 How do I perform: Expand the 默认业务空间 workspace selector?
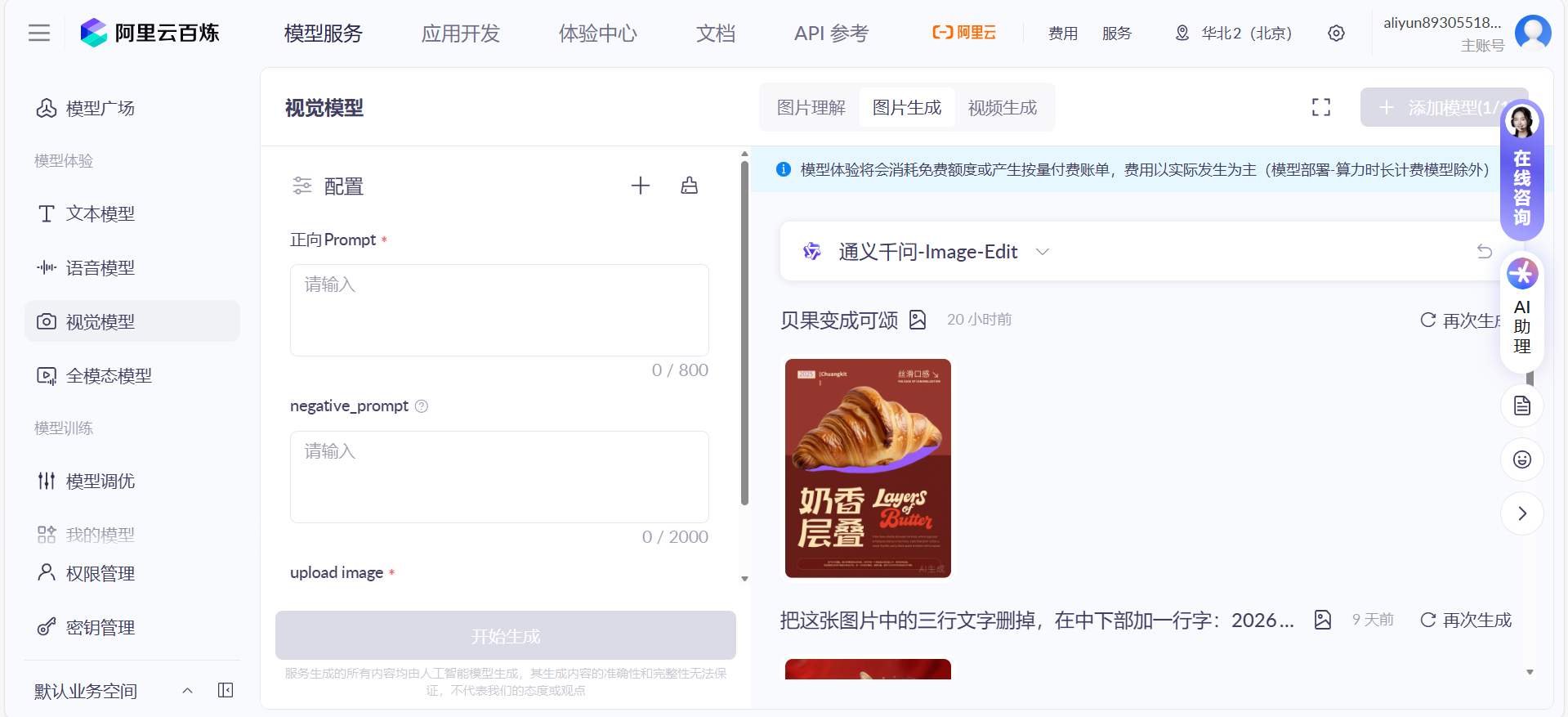[114, 691]
